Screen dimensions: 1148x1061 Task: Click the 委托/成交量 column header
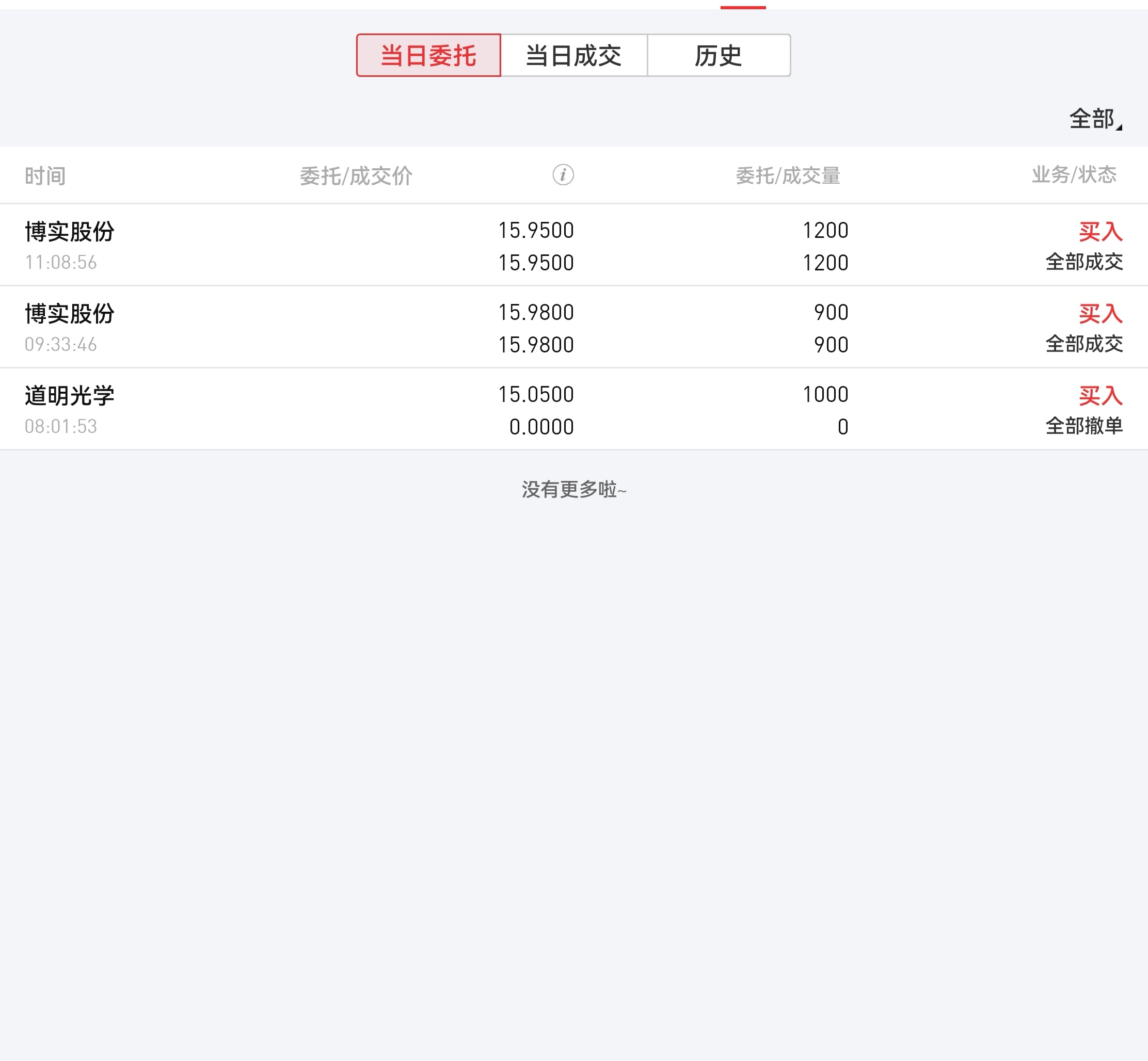click(788, 175)
